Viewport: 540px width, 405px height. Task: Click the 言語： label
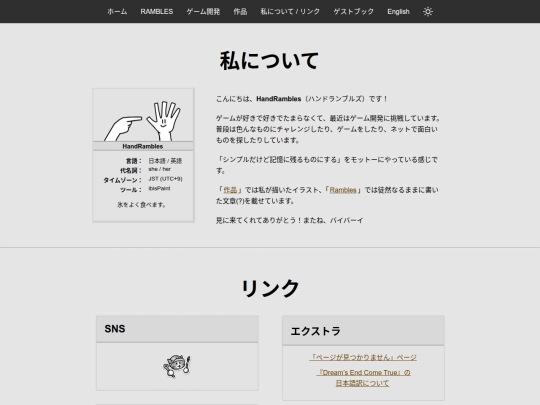tap(134, 161)
